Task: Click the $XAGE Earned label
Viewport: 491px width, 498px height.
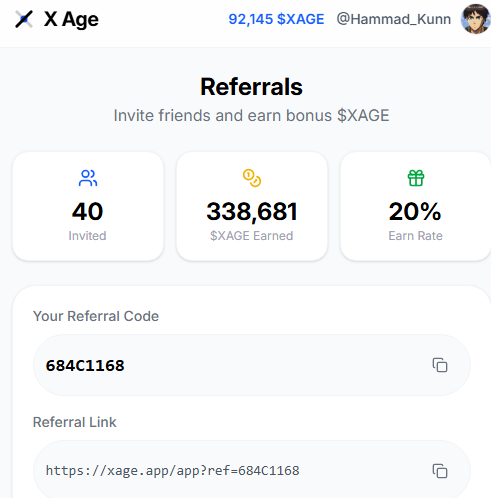Action: click(x=252, y=236)
